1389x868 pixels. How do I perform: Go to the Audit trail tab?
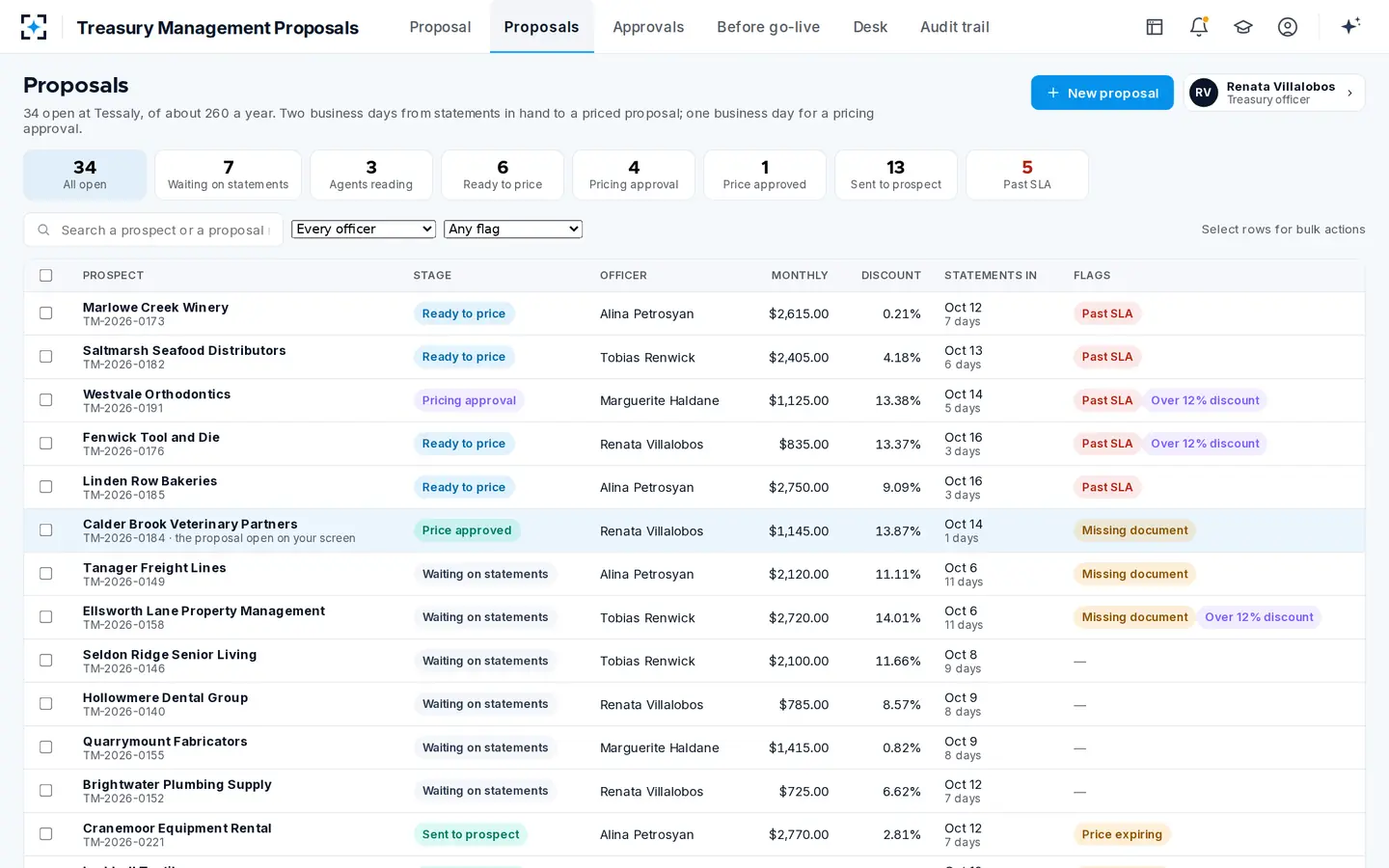point(954,27)
